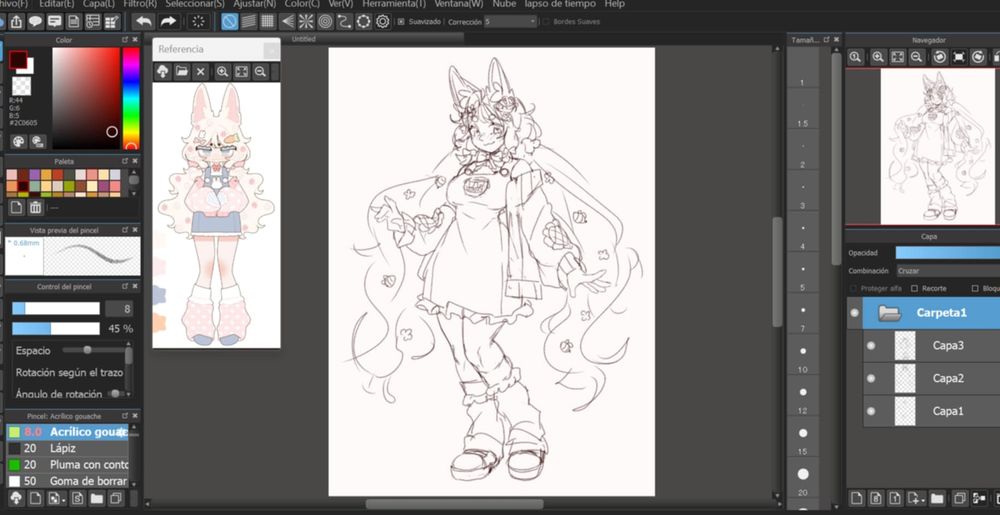This screenshot has width=1000, height=515.
Task: Turn off snap with the blue snap-off icon
Action: [230, 22]
